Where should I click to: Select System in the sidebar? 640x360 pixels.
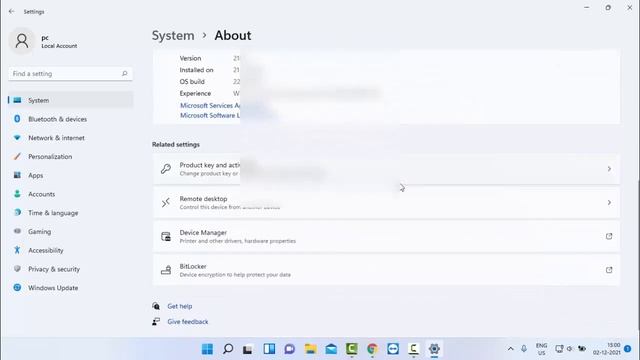(x=70, y=100)
